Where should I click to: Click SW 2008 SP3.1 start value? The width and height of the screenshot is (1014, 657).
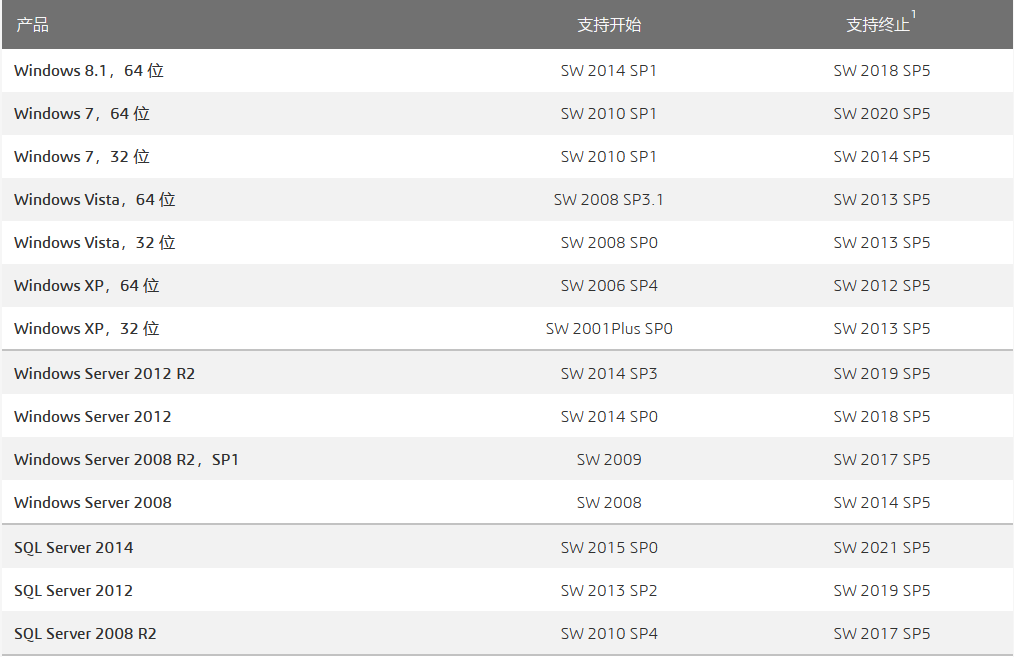coord(609,200)
